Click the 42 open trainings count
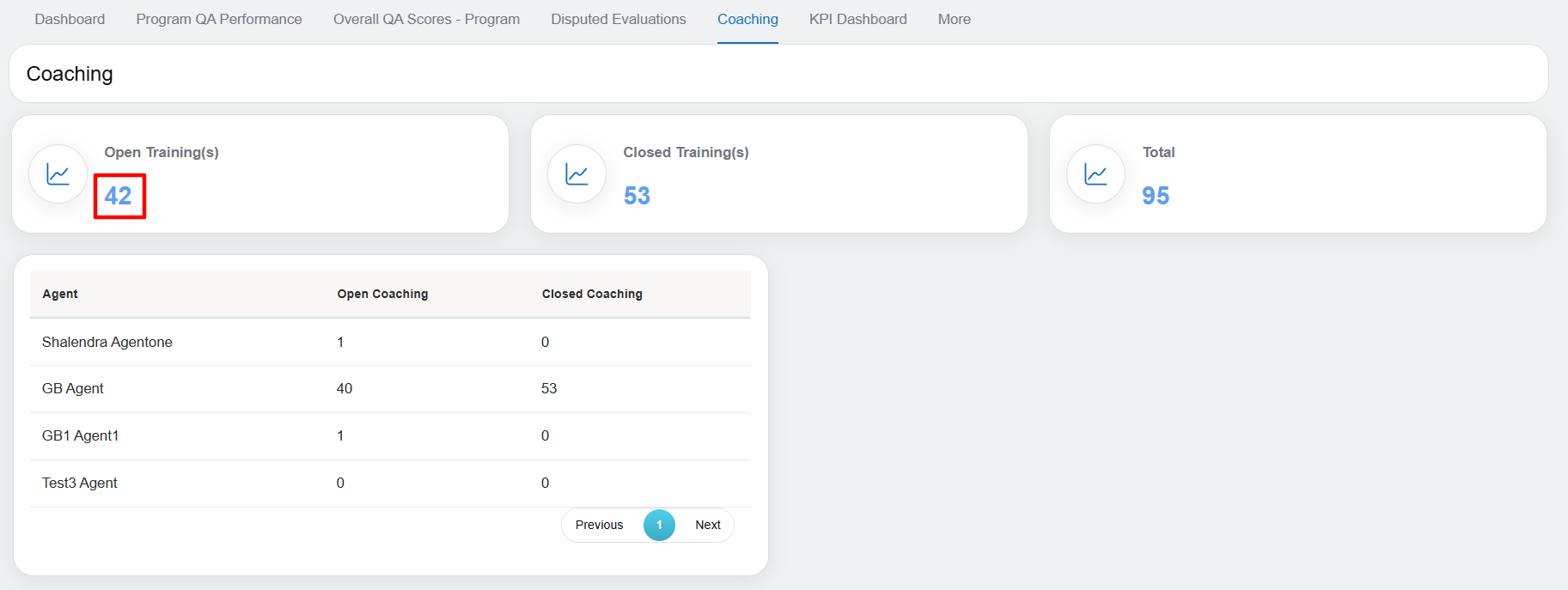 coord(119,196)
